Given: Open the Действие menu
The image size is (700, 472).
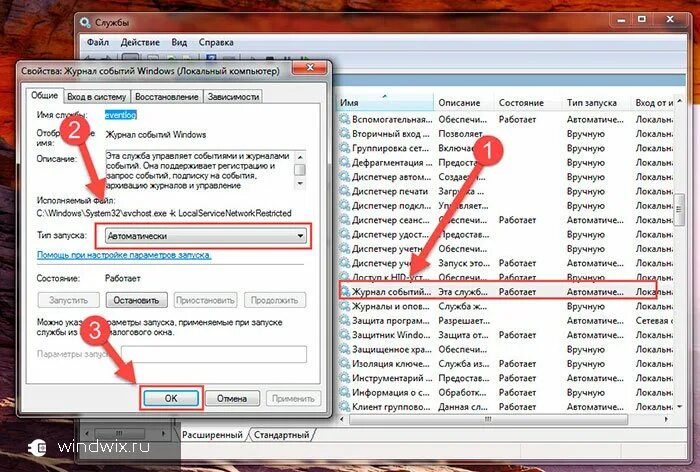Looking at the screenshot, I should (140, 42).
